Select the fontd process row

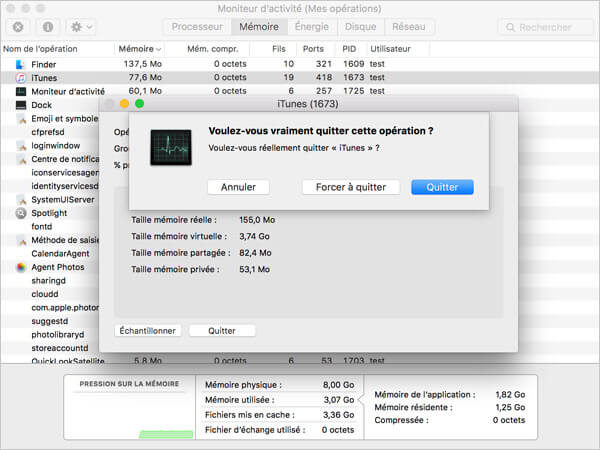[50, 227]
